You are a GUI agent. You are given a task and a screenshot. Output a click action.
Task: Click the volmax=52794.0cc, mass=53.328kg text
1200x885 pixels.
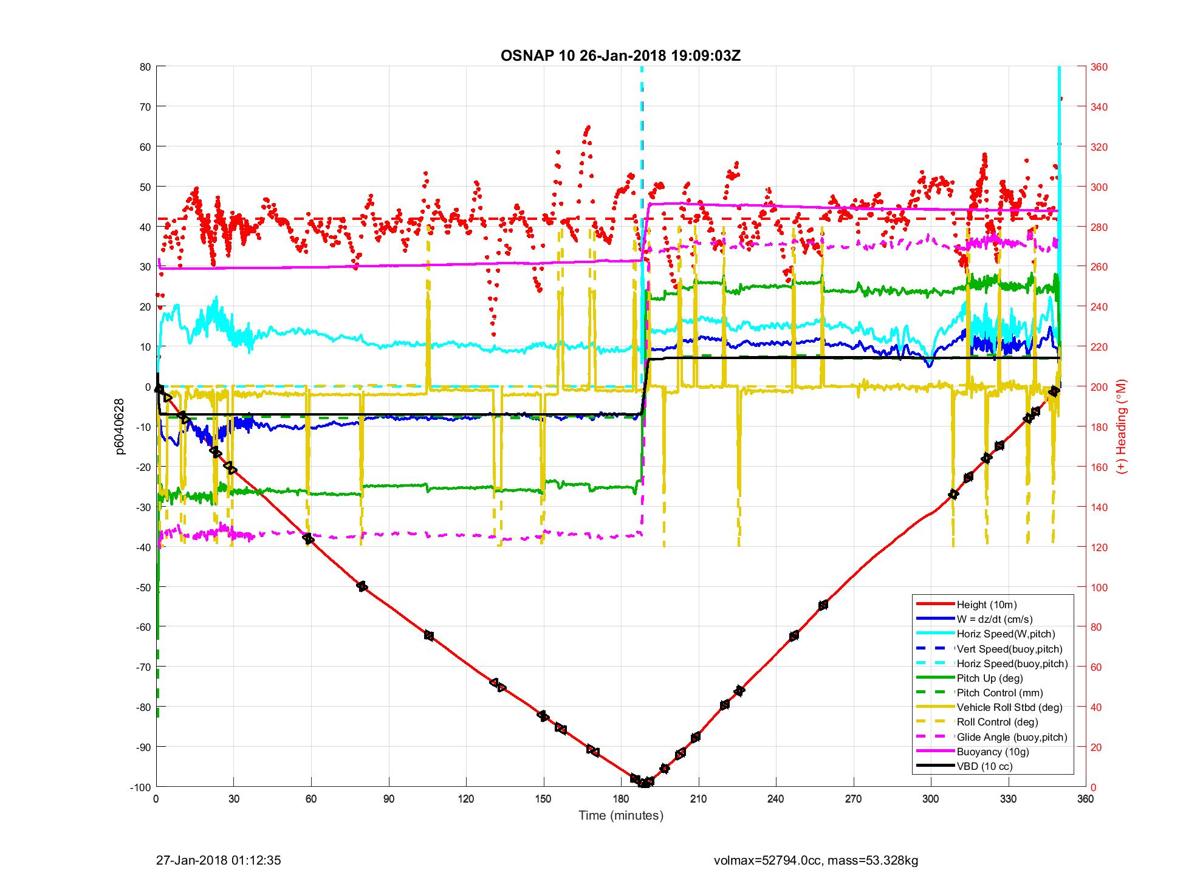(817, 860)
